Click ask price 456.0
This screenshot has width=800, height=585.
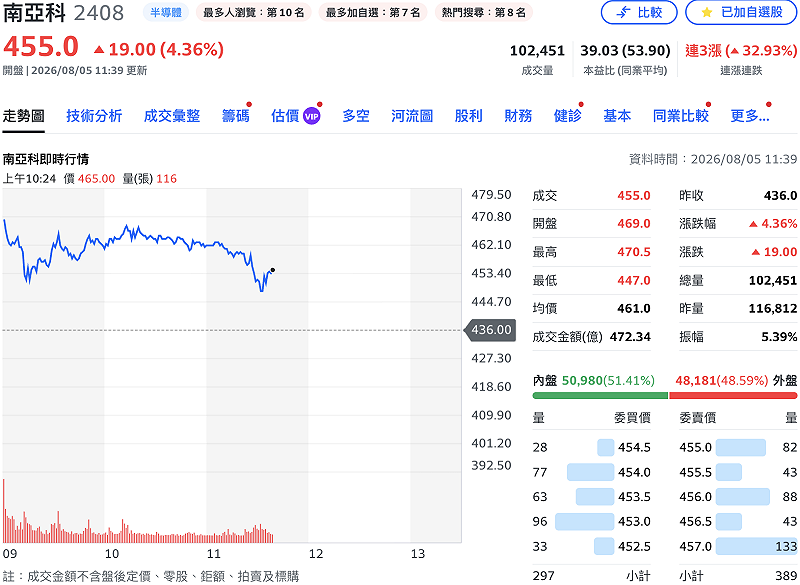[695, 497]
